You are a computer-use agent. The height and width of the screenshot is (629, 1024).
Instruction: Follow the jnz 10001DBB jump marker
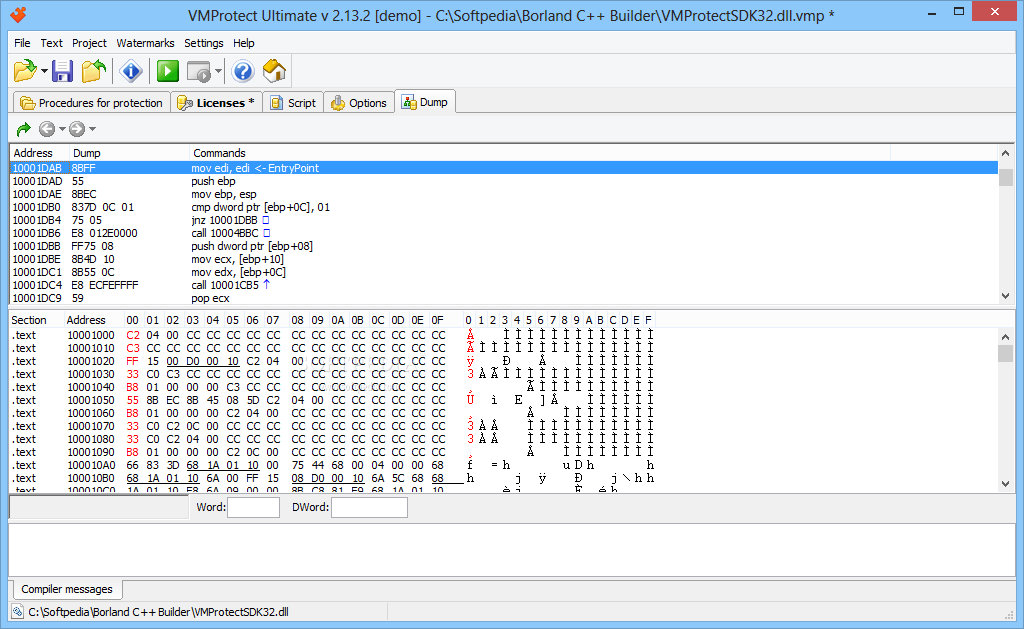pyautogui.click(x=266, y=220)
